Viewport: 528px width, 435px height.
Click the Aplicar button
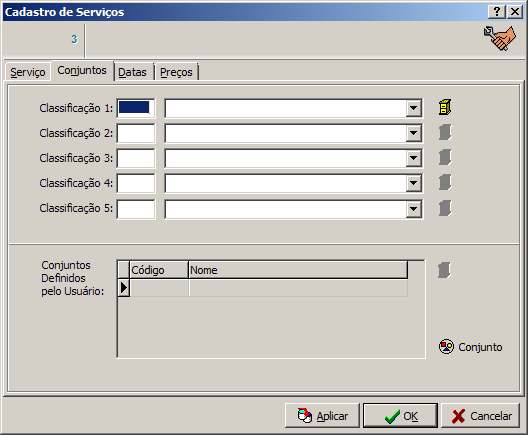(x=322, y=416)
